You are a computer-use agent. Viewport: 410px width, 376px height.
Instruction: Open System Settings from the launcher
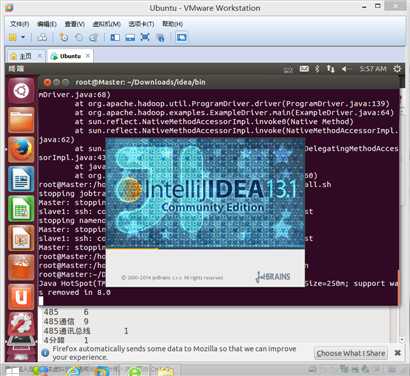coord(21,325)
